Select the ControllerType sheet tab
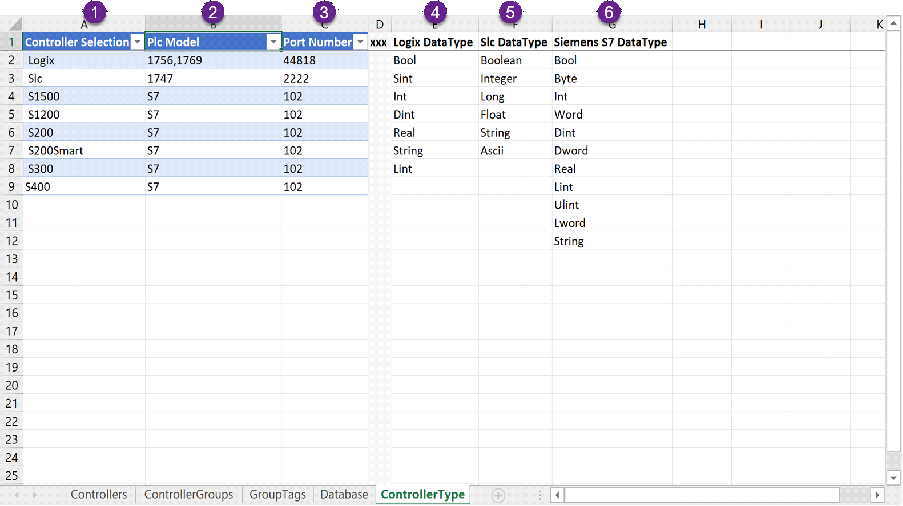Screen dimensions: 903x506 click(423, 494)
